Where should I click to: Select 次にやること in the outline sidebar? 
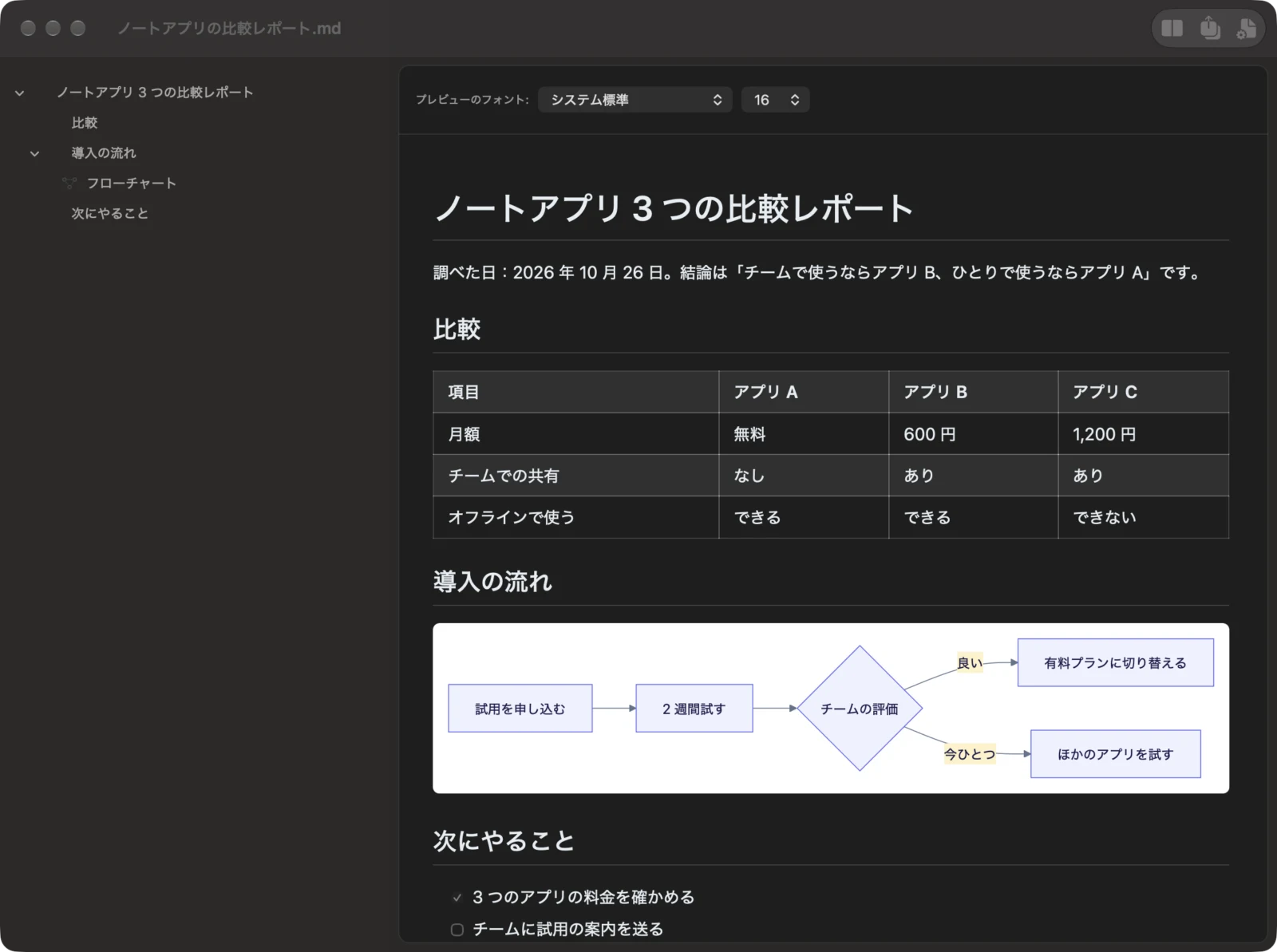coord(110,214)
